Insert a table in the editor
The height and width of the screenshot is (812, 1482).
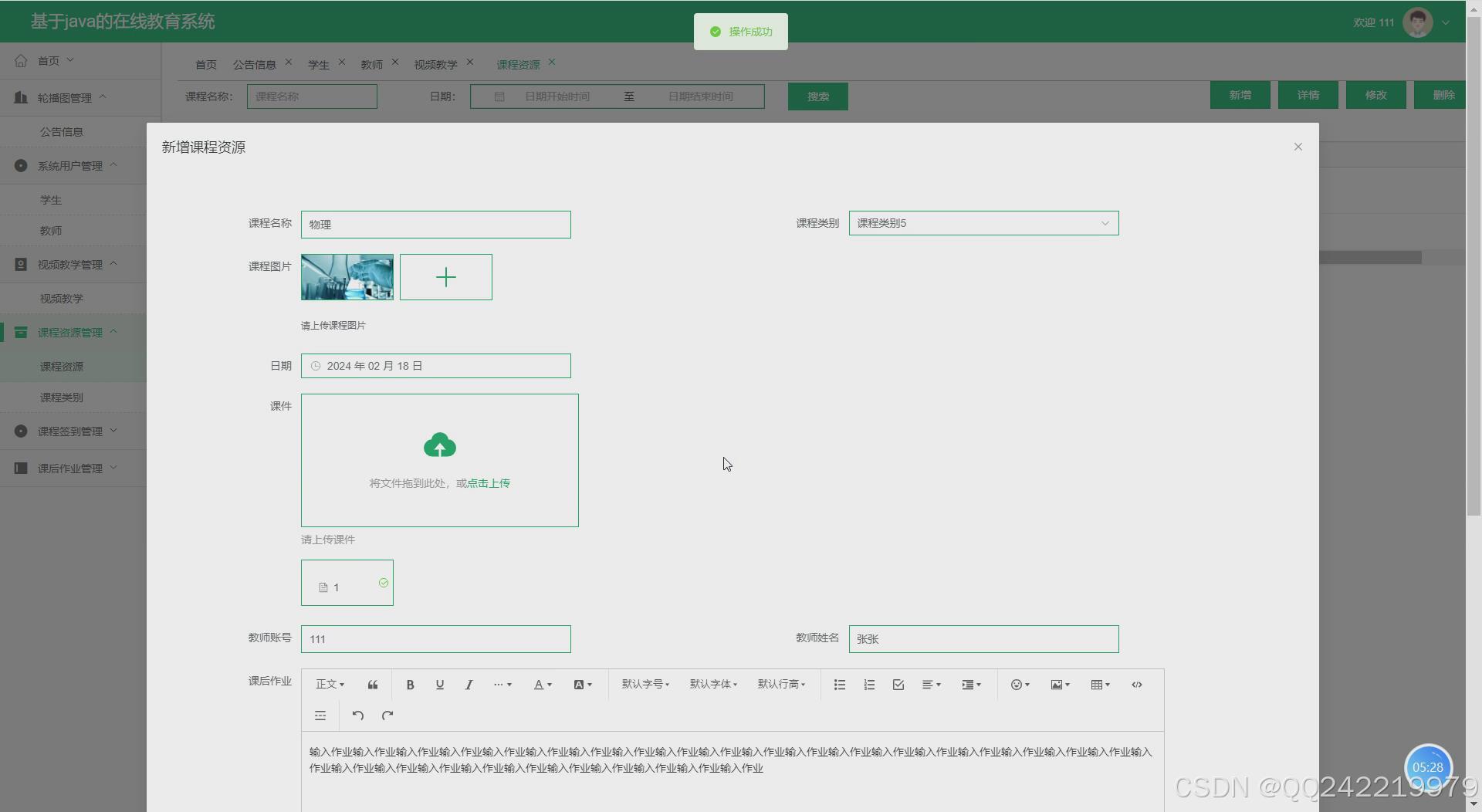tap(1098, 685)
